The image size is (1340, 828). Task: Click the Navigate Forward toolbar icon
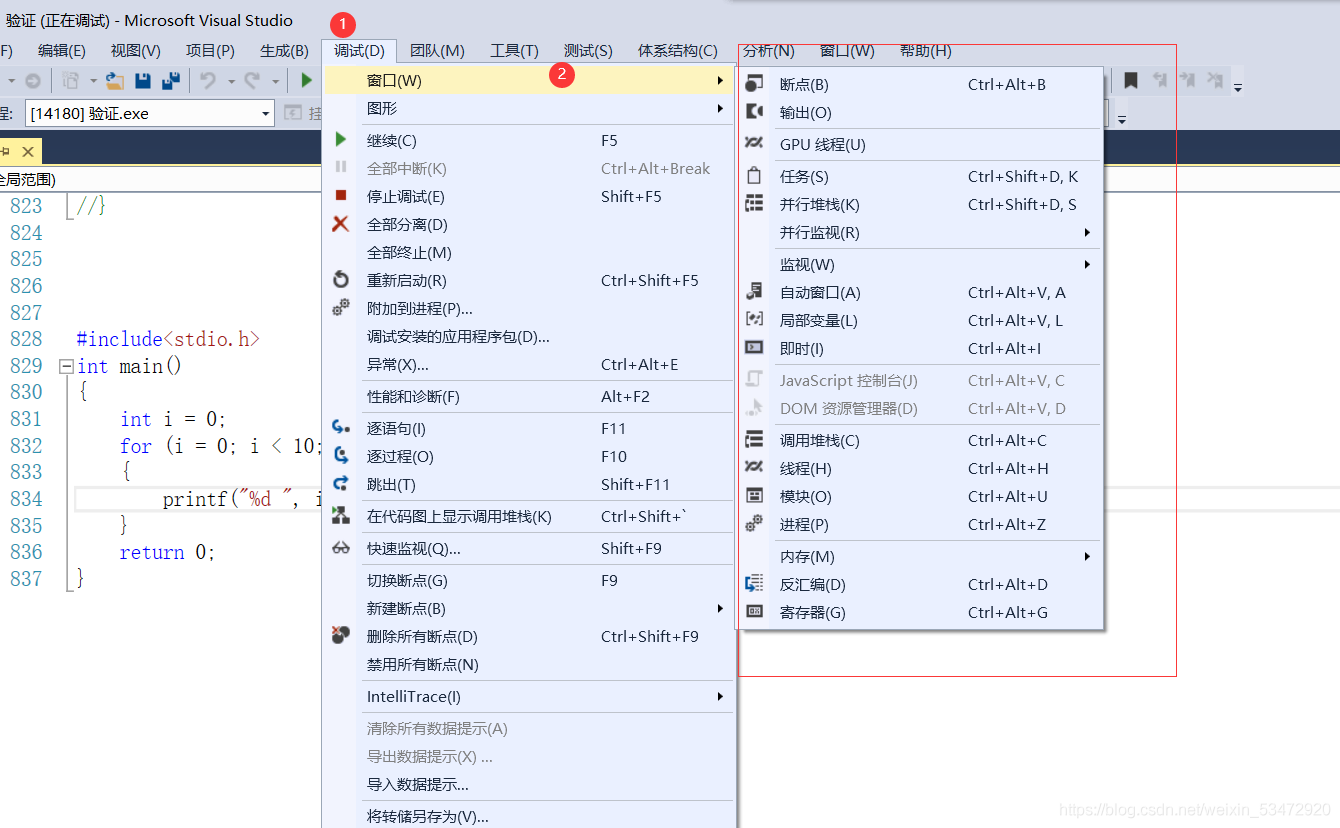pos(33,81)
